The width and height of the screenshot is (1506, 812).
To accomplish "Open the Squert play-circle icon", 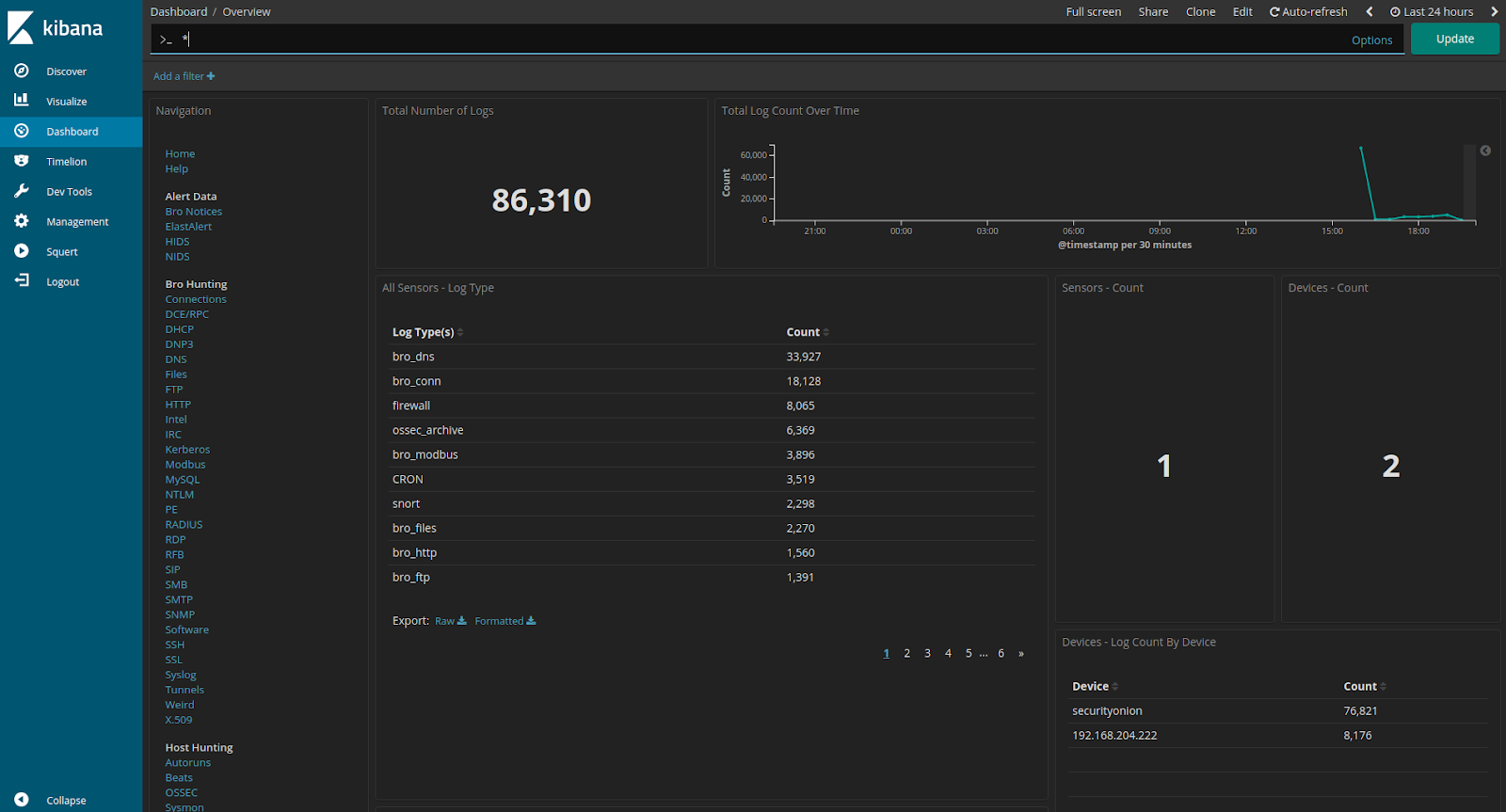I will pos(21,251).
